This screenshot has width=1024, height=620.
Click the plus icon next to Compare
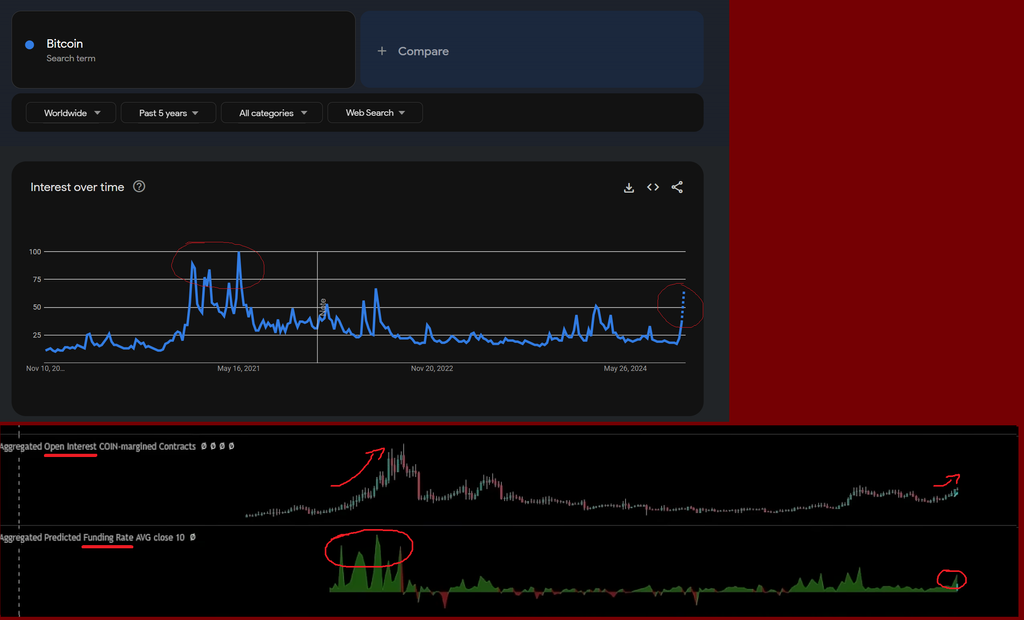[x=382, y=51]
